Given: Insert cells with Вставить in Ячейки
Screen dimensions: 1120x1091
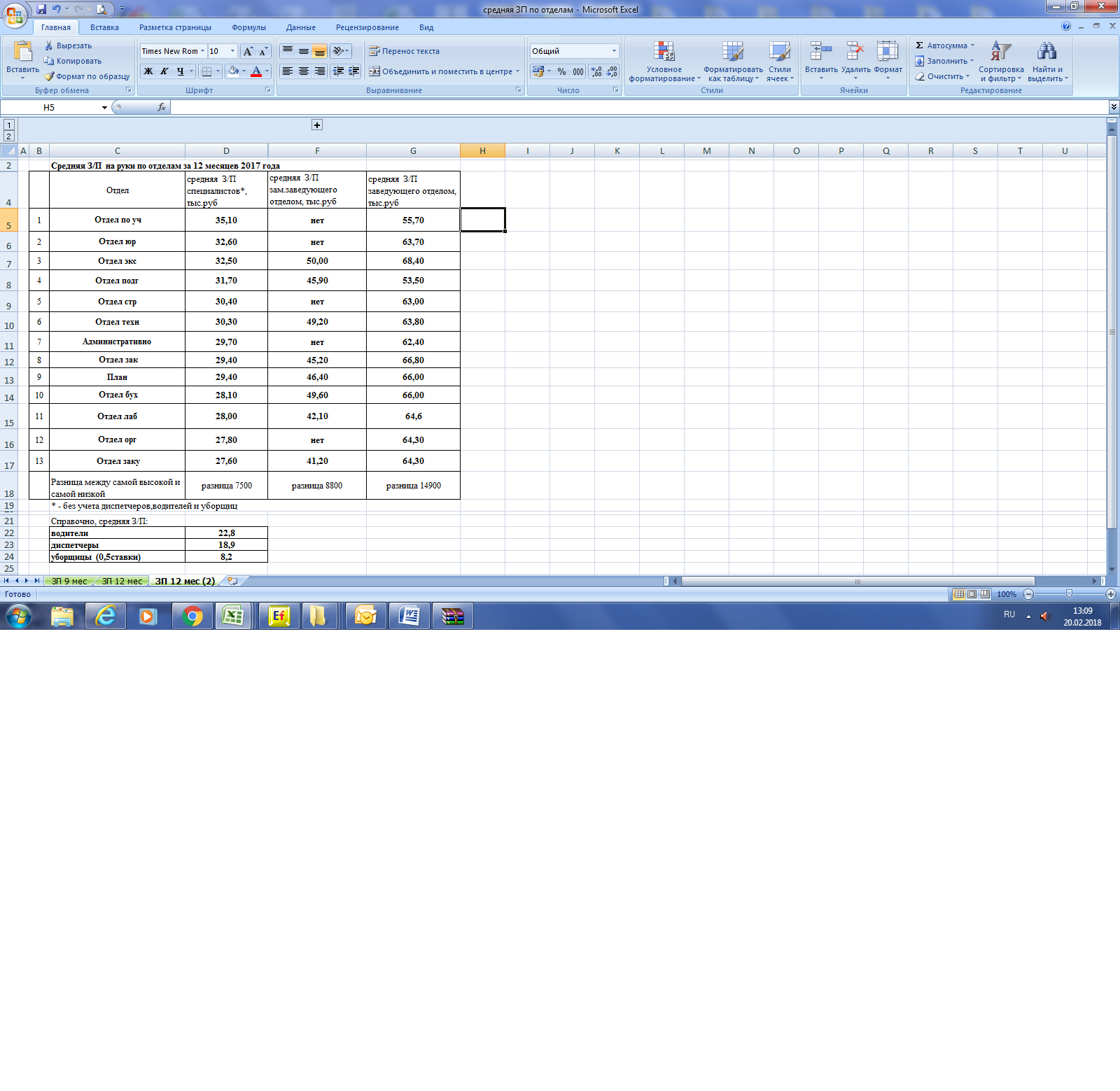Looking at the screenshot, I should [821, 60].
